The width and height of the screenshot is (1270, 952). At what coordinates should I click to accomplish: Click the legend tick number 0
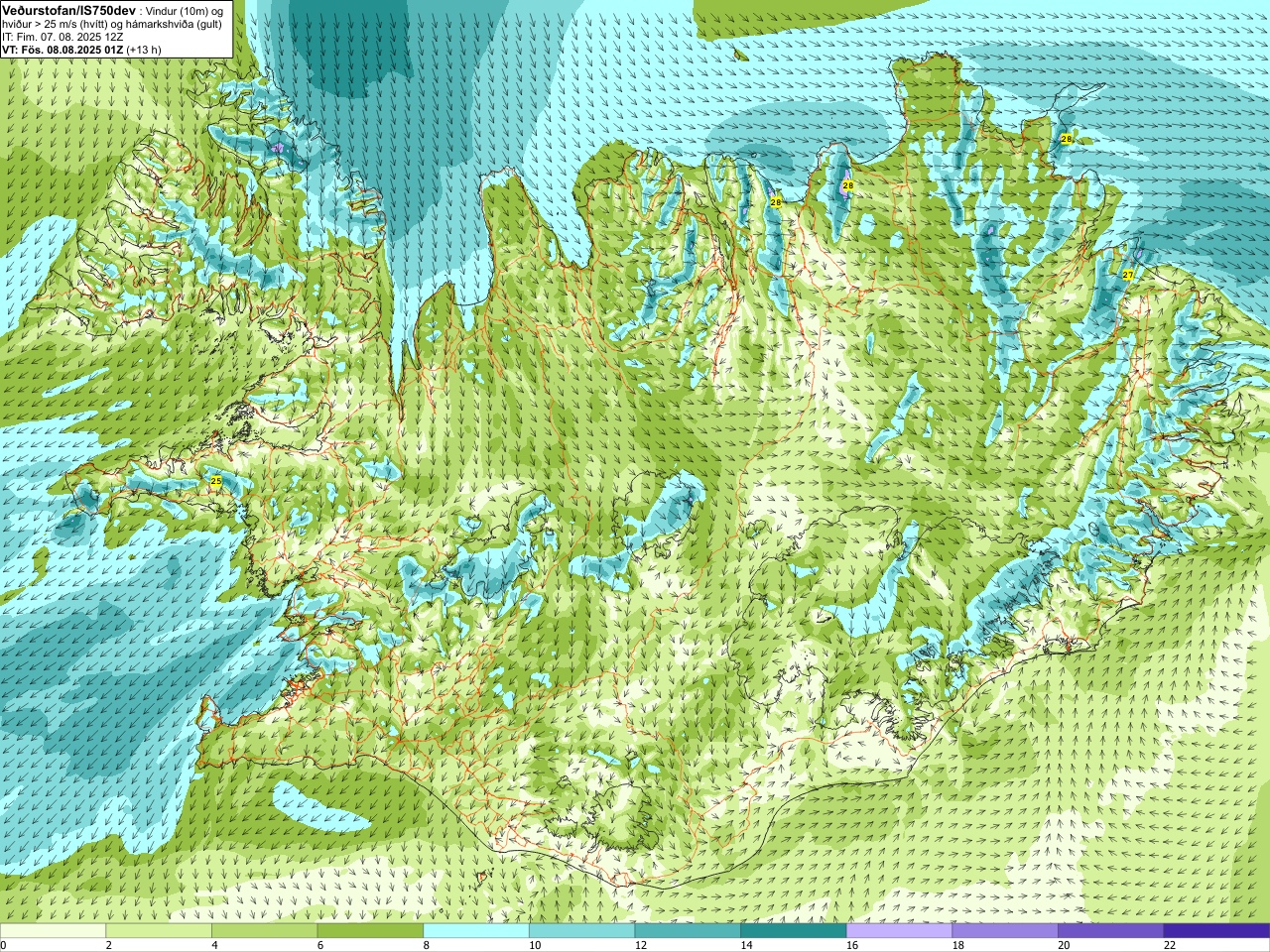[x=4, y=946]
